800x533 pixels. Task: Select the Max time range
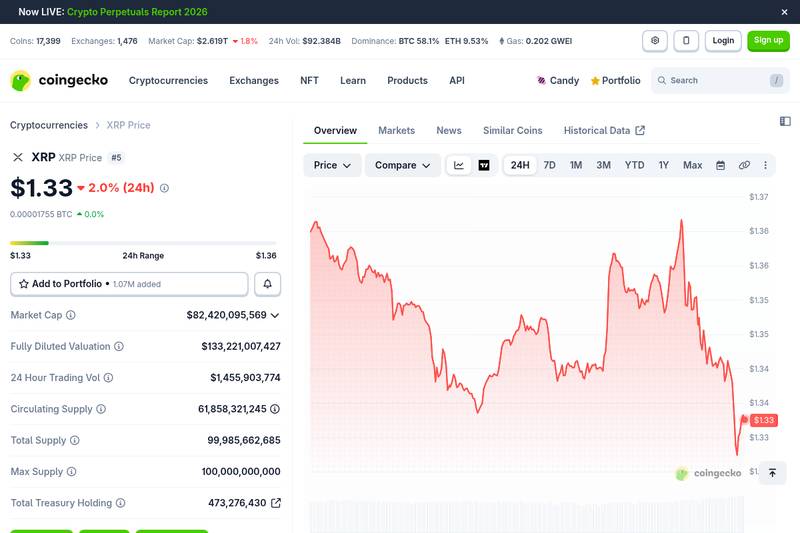tap(692, 165)
